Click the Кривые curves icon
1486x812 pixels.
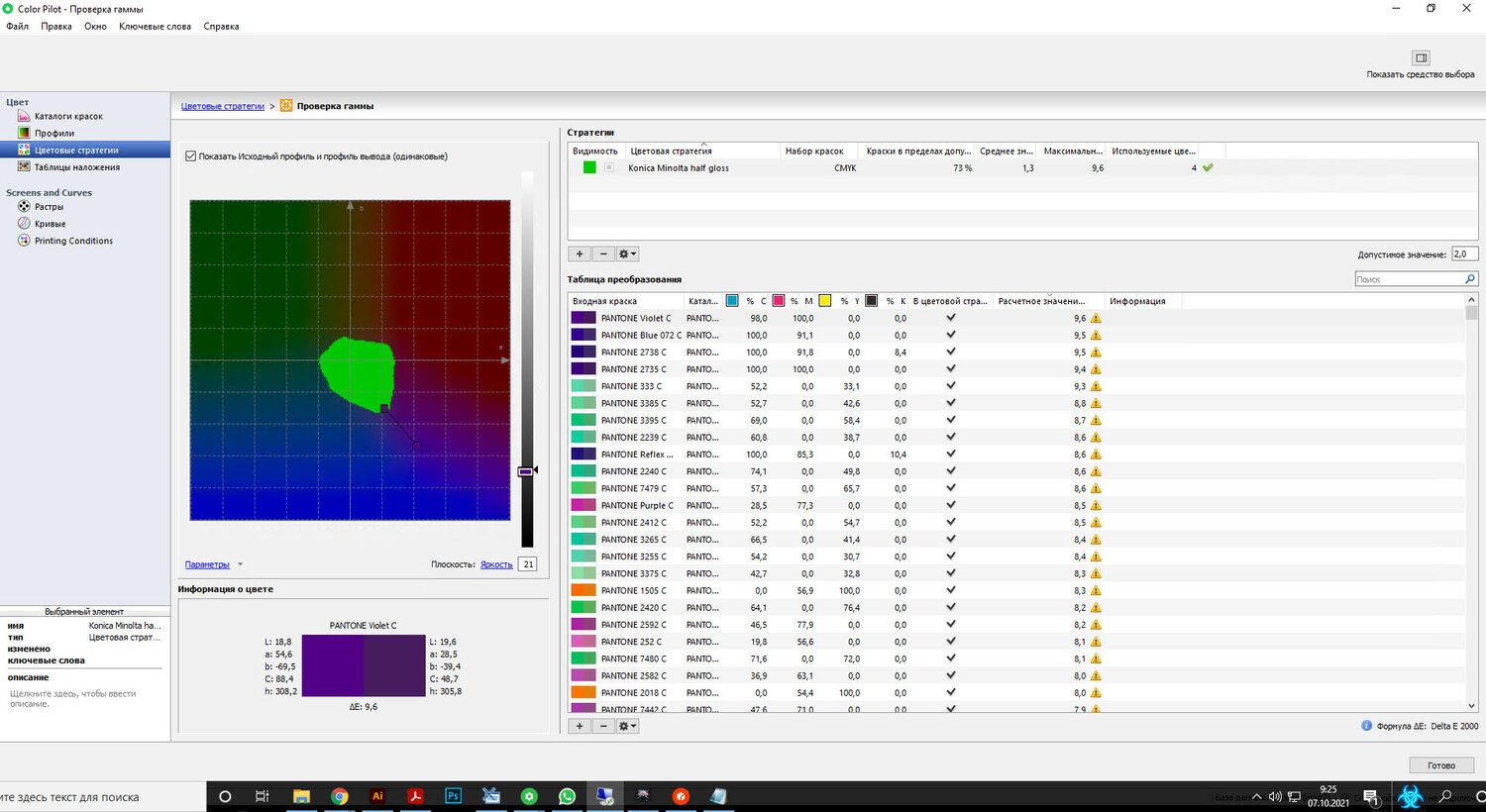pyautogui.click(x=25, y=224)
